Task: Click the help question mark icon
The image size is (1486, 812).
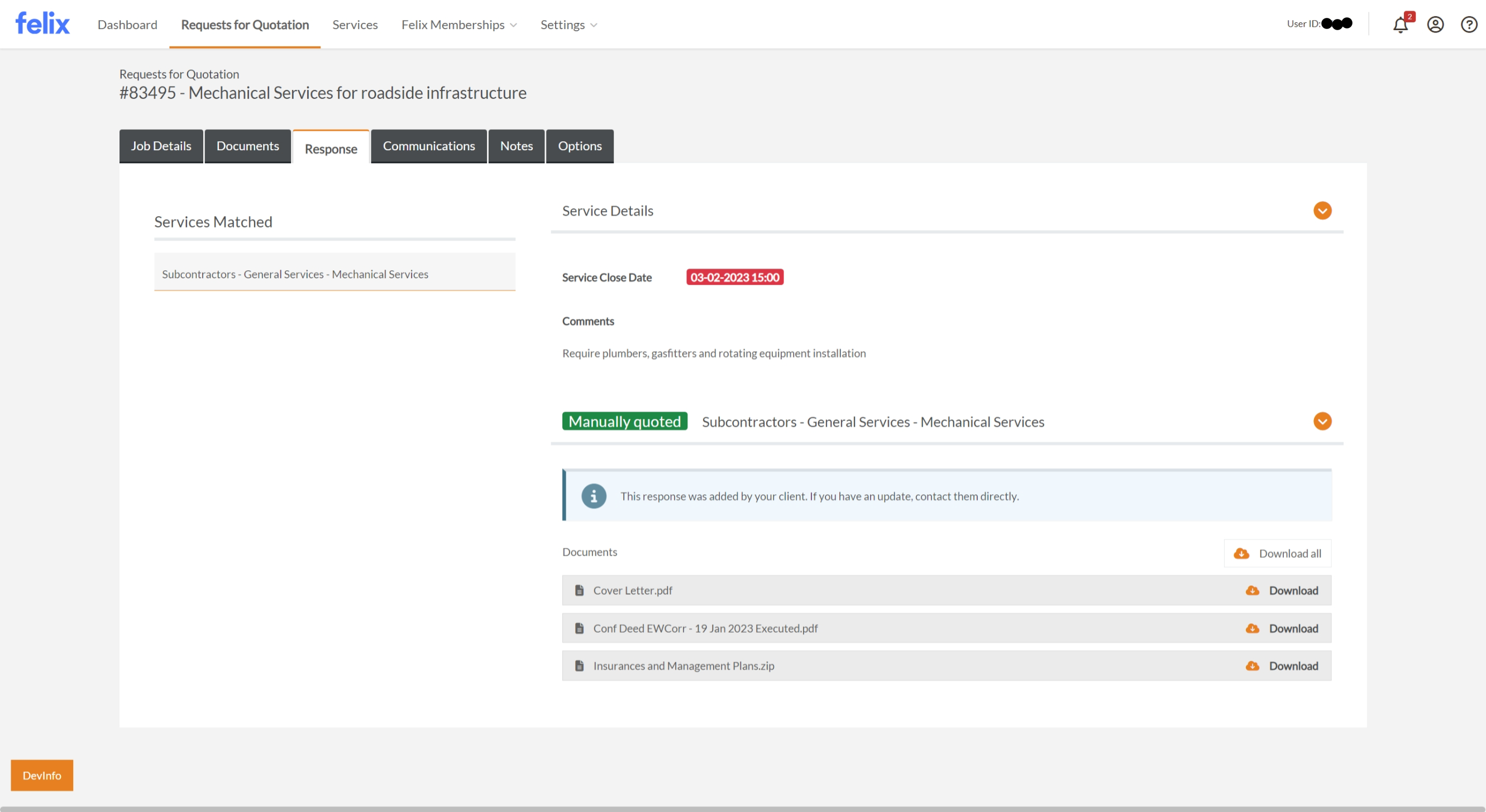Action: pyautogui.click(x=1468, y=25)
